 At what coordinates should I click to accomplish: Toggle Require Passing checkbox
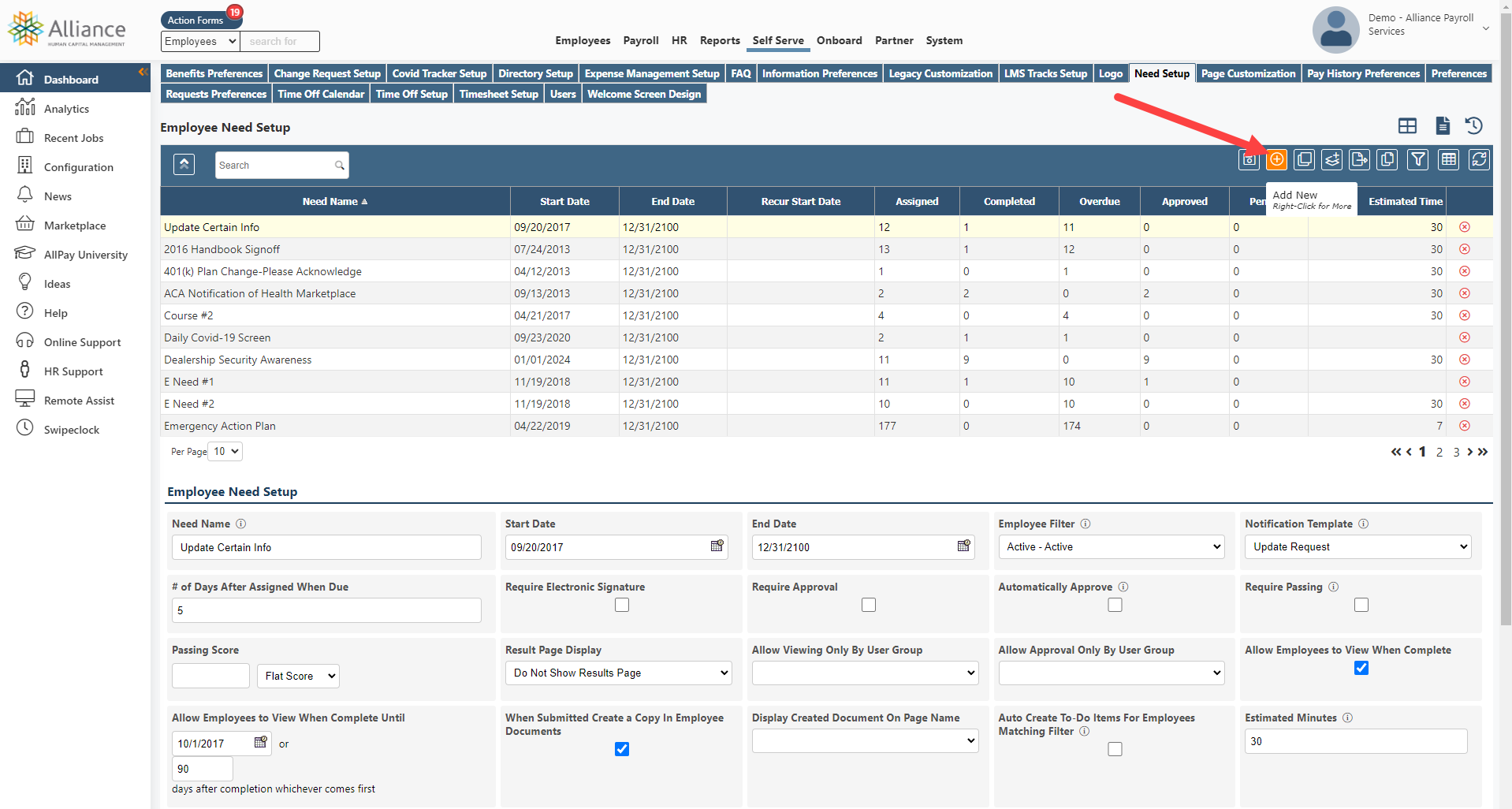click(x=1361, y=605)
